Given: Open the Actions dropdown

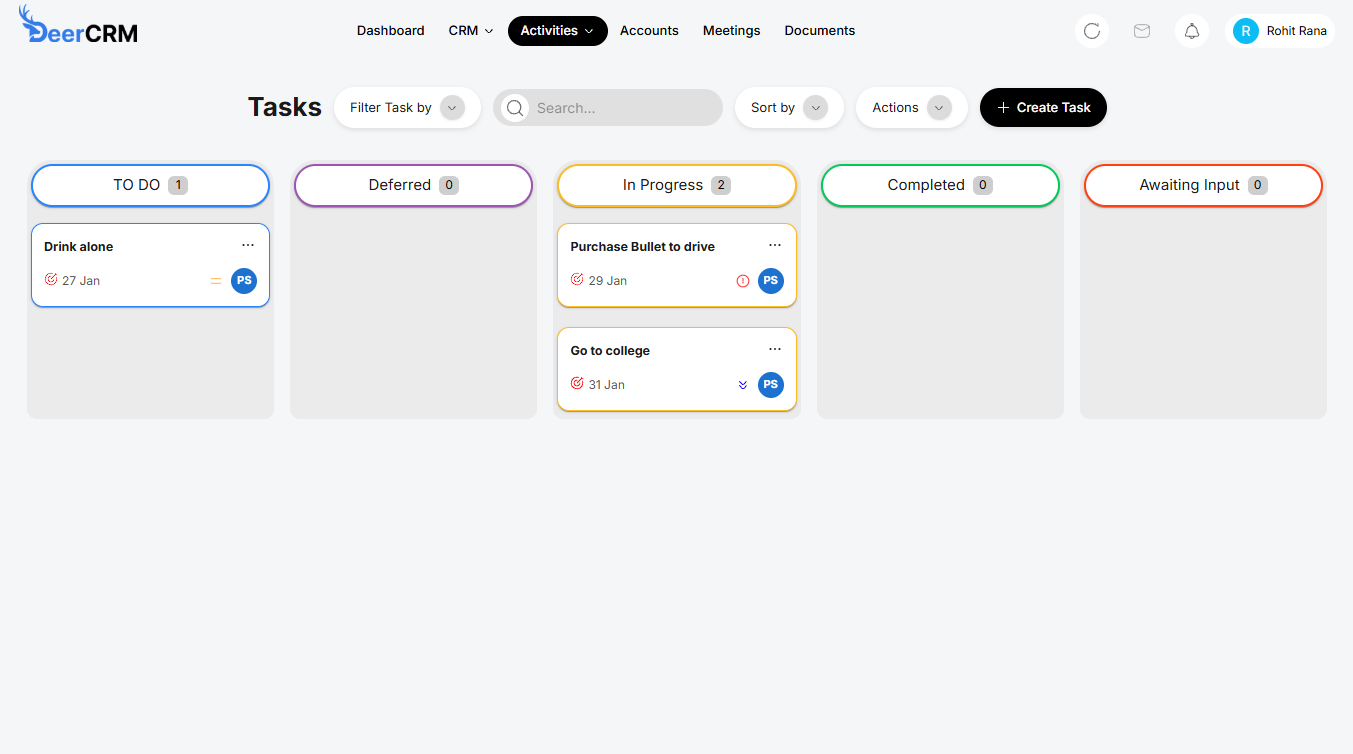Looking at the screenshot, I should click(x=911, y=107).
